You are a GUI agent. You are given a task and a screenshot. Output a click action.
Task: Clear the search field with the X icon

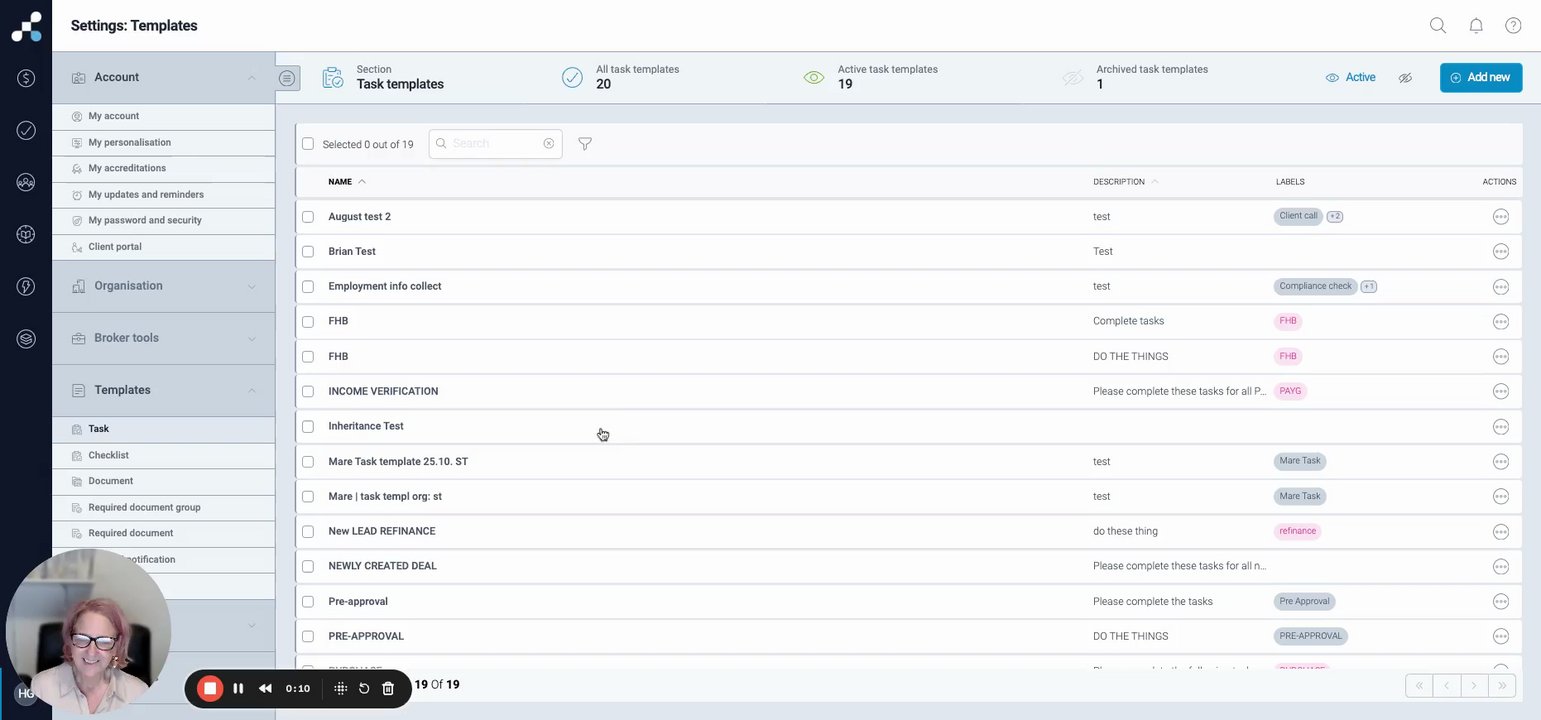[549, 143]
